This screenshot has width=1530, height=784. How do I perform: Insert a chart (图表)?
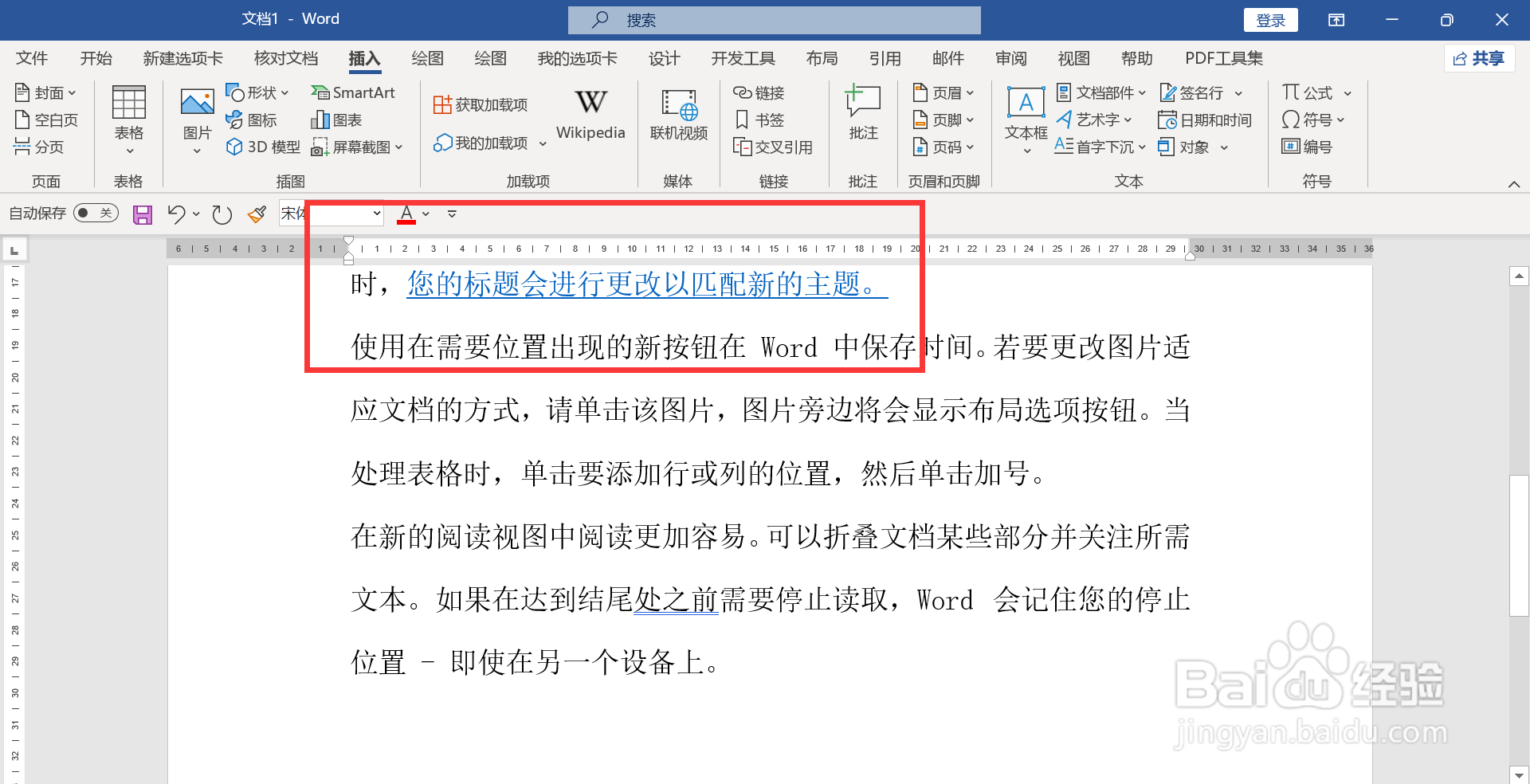coord(336,120)
